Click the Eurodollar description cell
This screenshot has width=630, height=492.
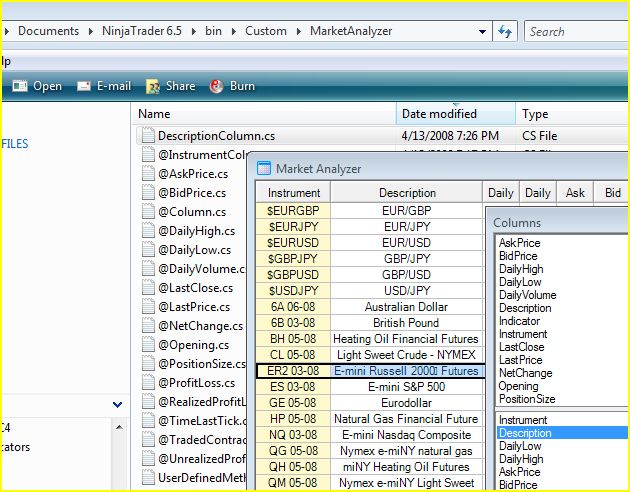tap(406, 403)
